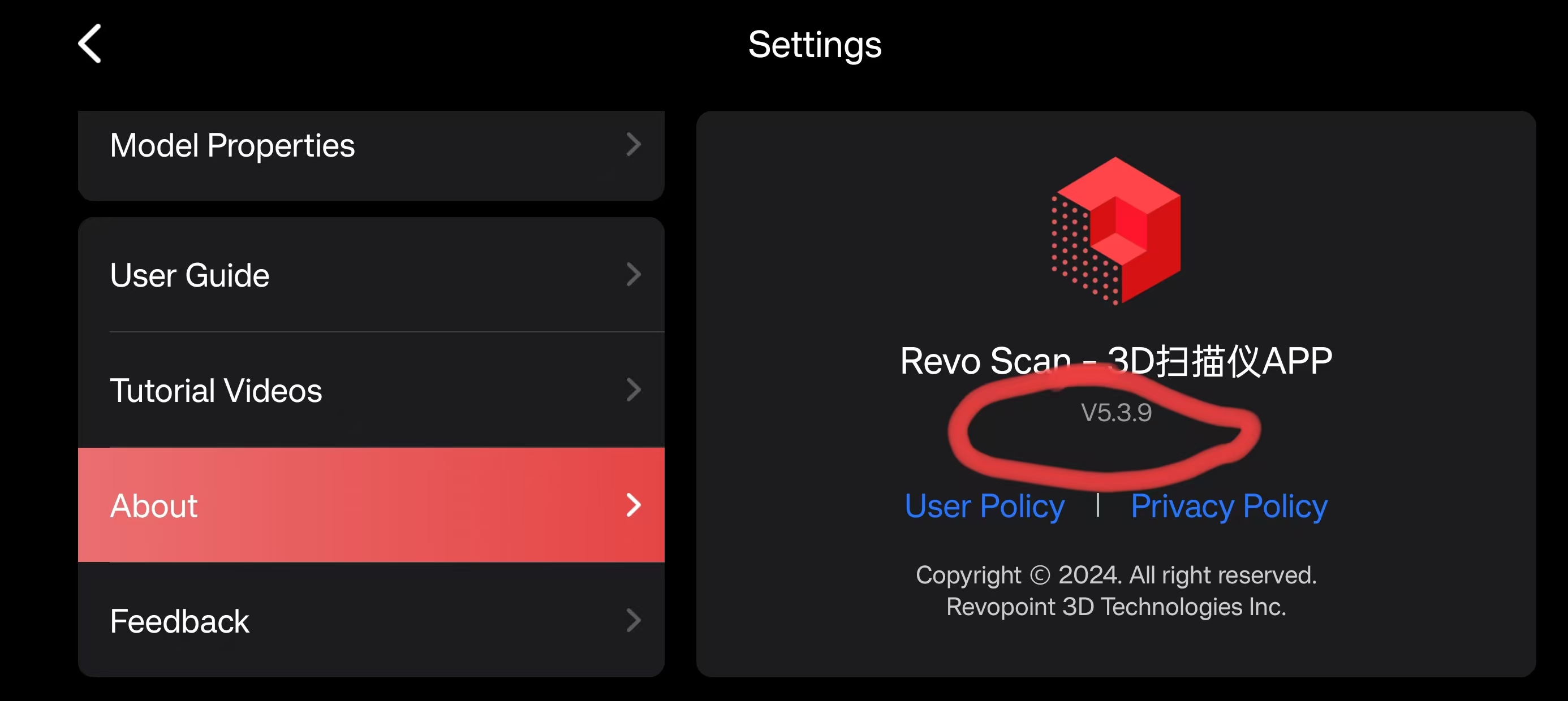Screen dimensions: 1568x701
Task: Open the Feedback menu item
Action: tap(179, 621)
